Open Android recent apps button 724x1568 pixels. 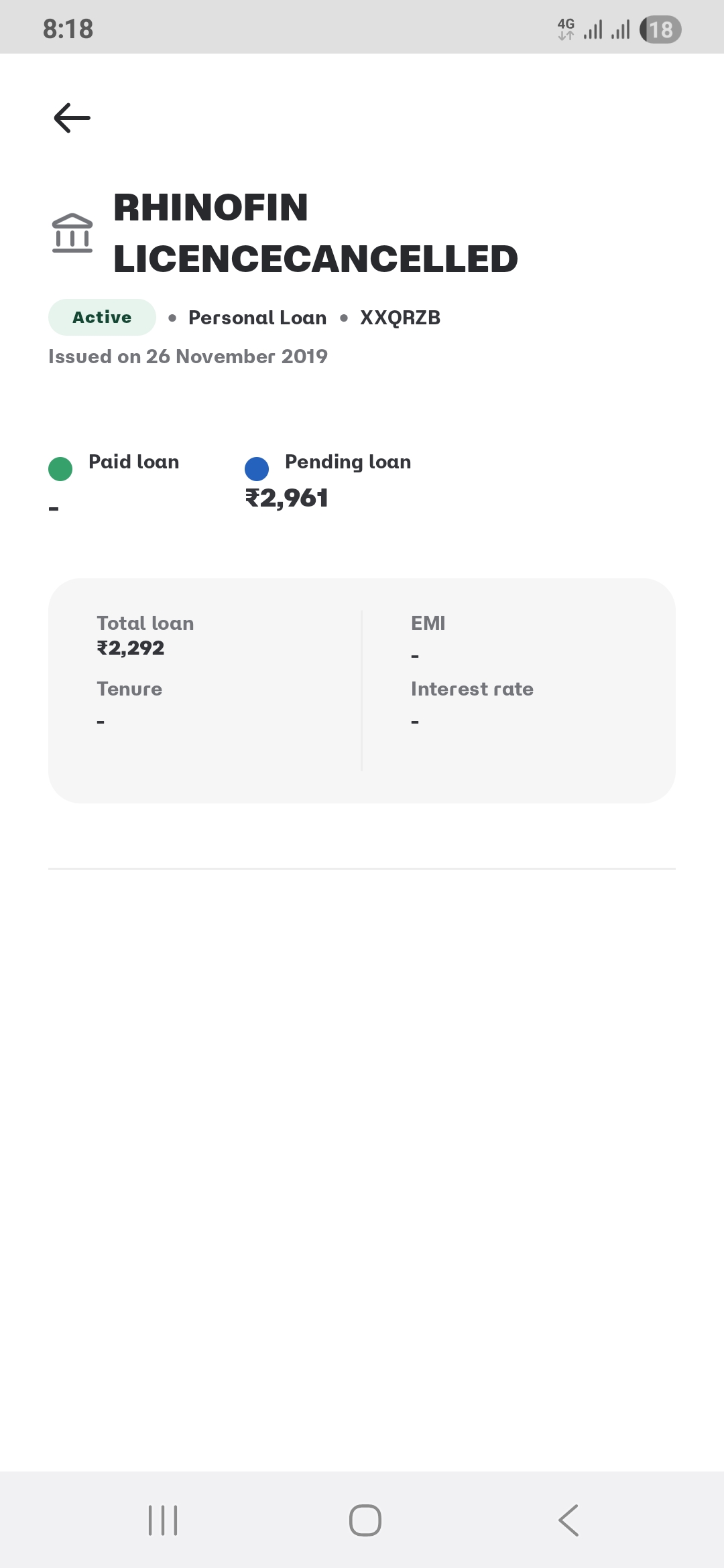pyautogui.click(x=163, y=1520)
